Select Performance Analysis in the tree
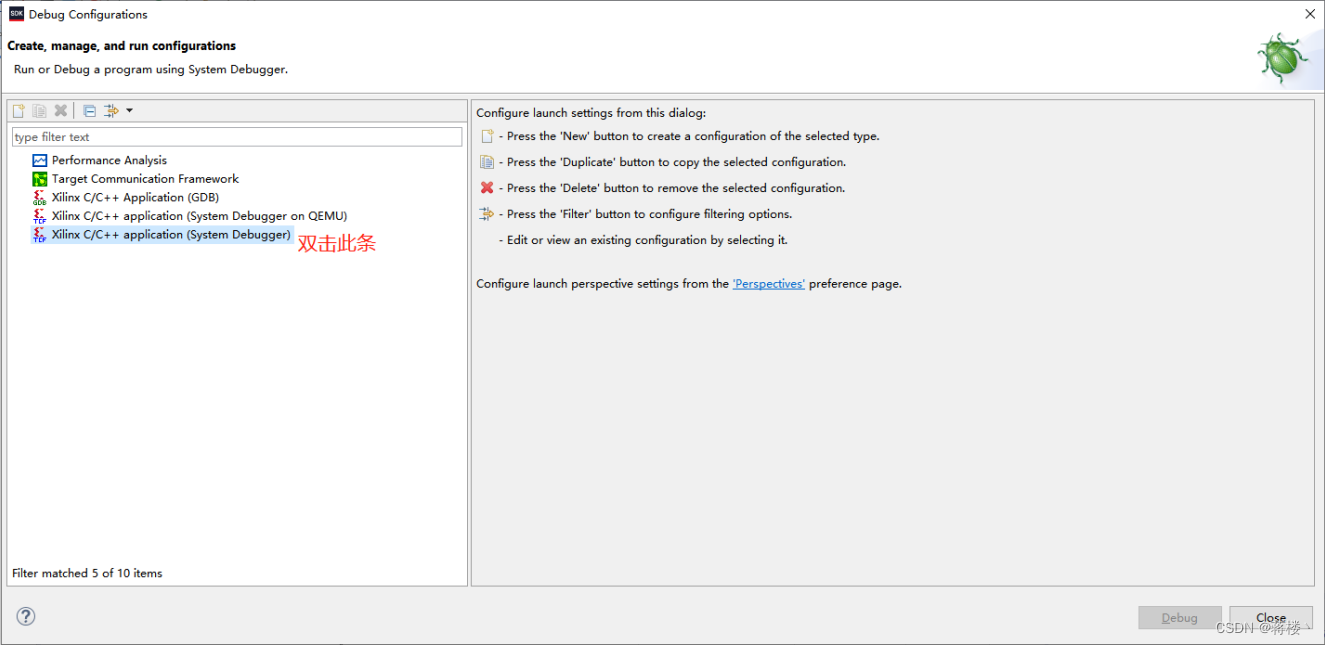Viewport: 1325px width, 645px height. [109, 160]
